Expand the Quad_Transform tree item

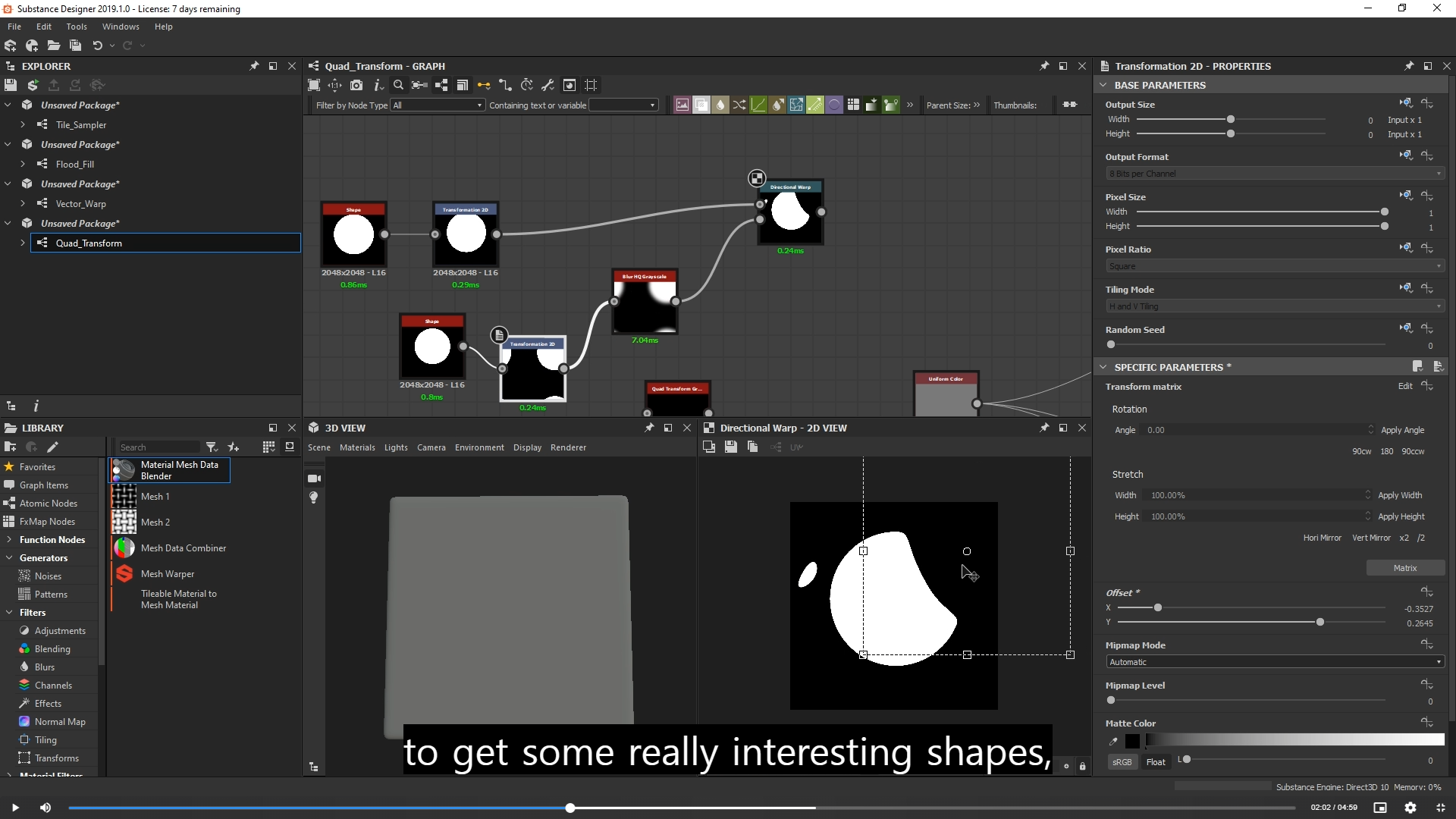23,243
